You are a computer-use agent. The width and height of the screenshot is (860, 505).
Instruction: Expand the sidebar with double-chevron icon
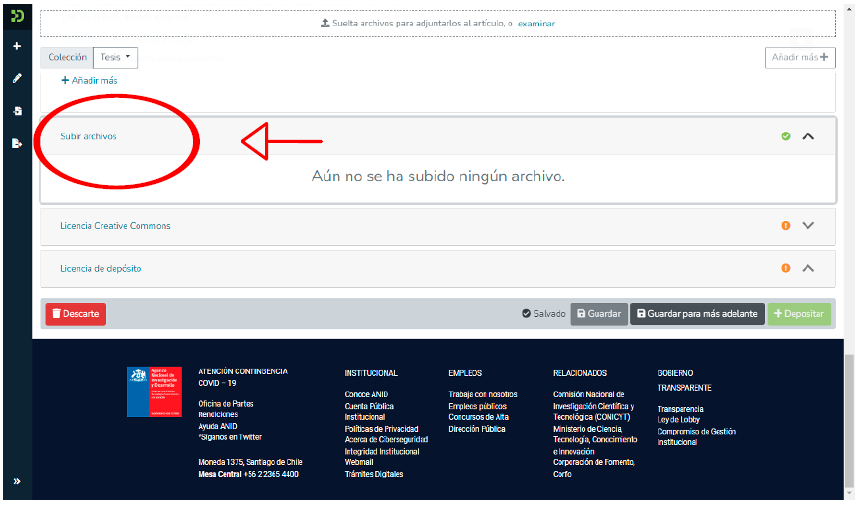pos(17,481)
